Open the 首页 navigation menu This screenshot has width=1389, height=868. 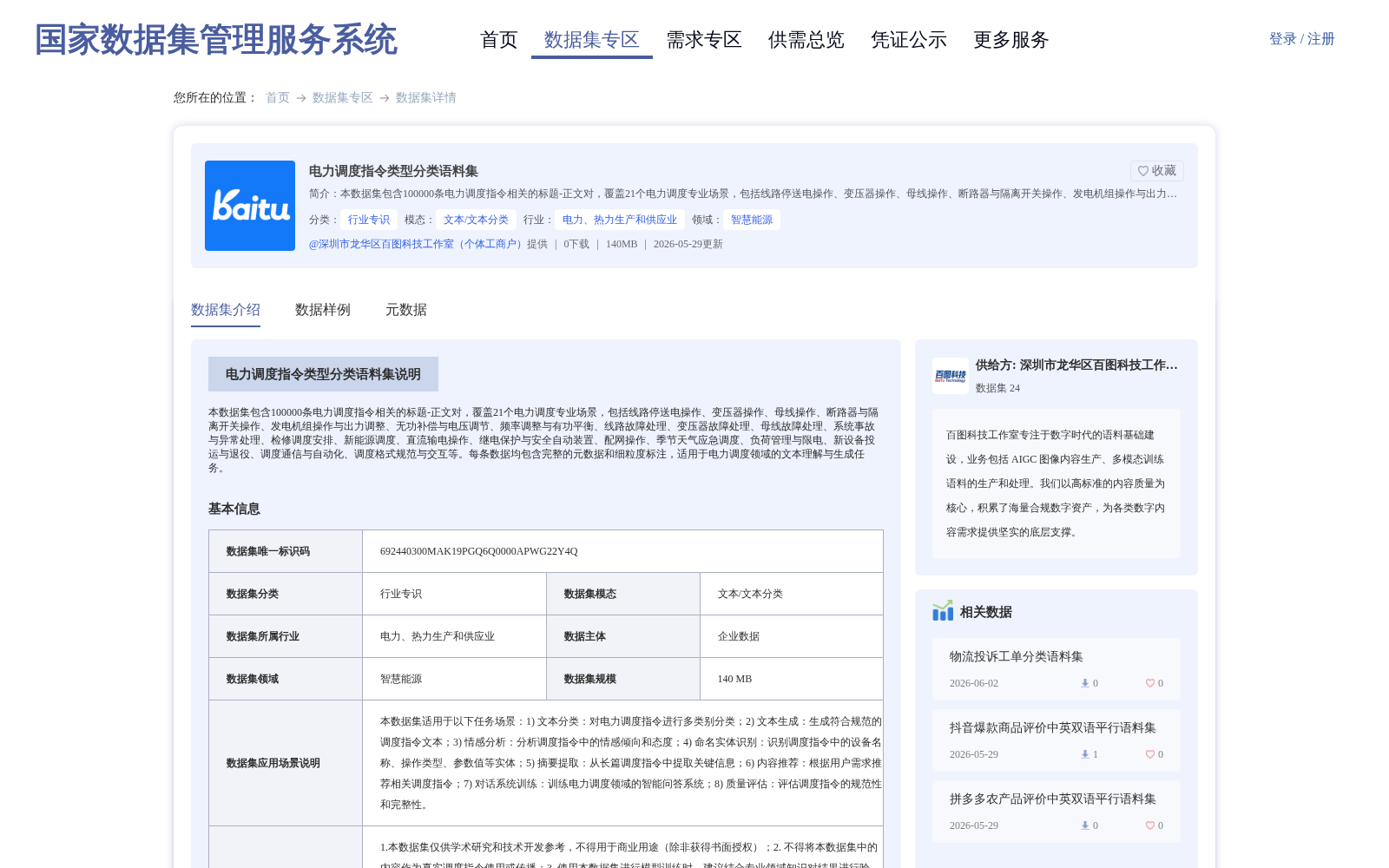(499, 40)
